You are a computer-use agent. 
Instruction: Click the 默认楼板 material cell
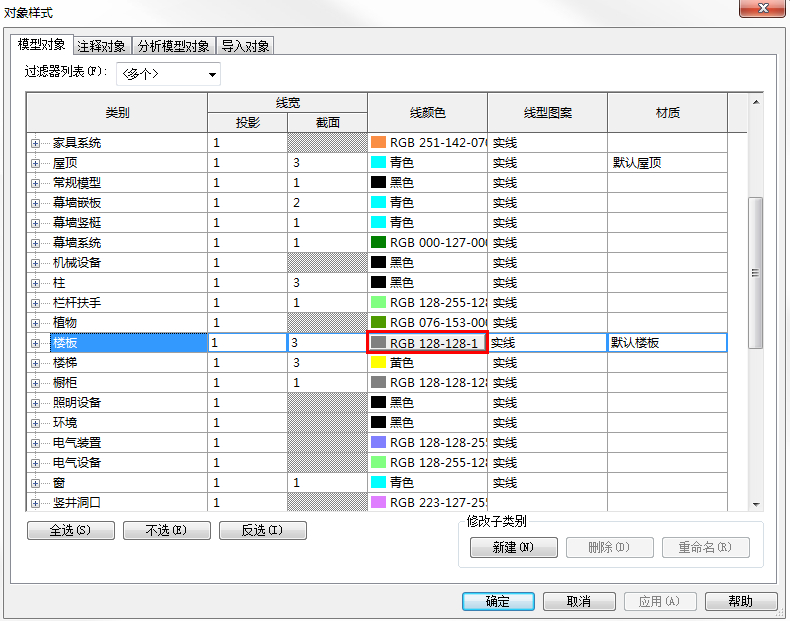click(668, 343)
